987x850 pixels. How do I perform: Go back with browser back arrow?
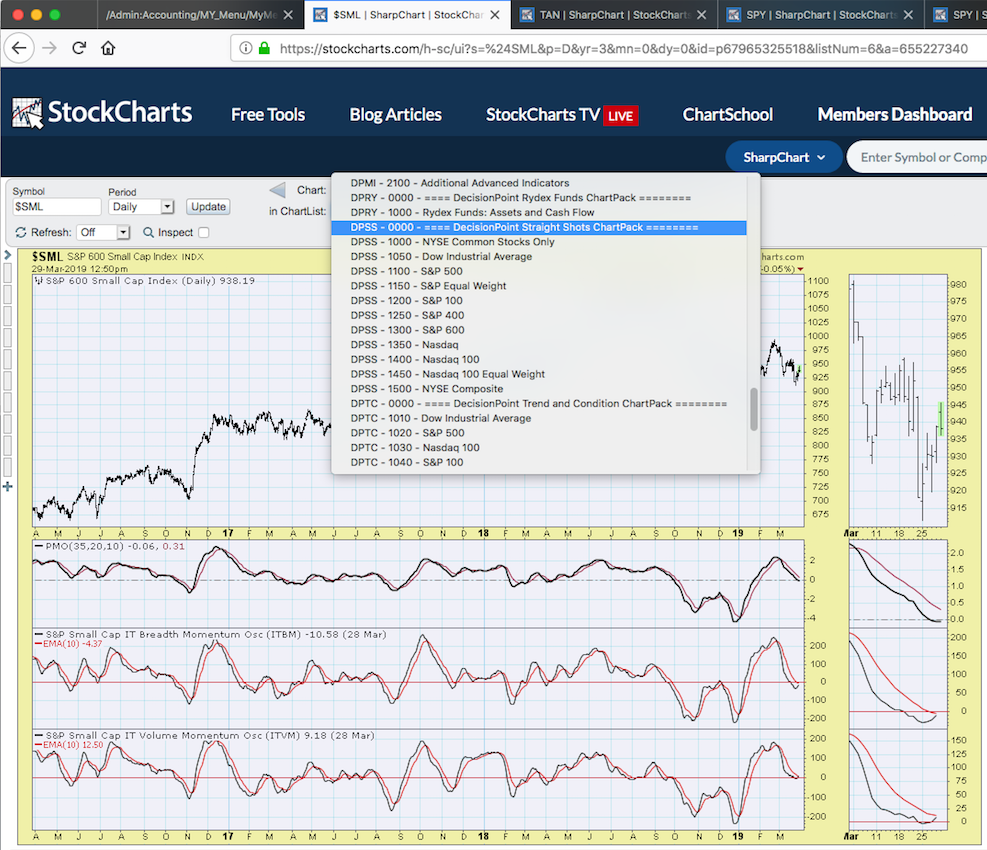click(21, 48)
